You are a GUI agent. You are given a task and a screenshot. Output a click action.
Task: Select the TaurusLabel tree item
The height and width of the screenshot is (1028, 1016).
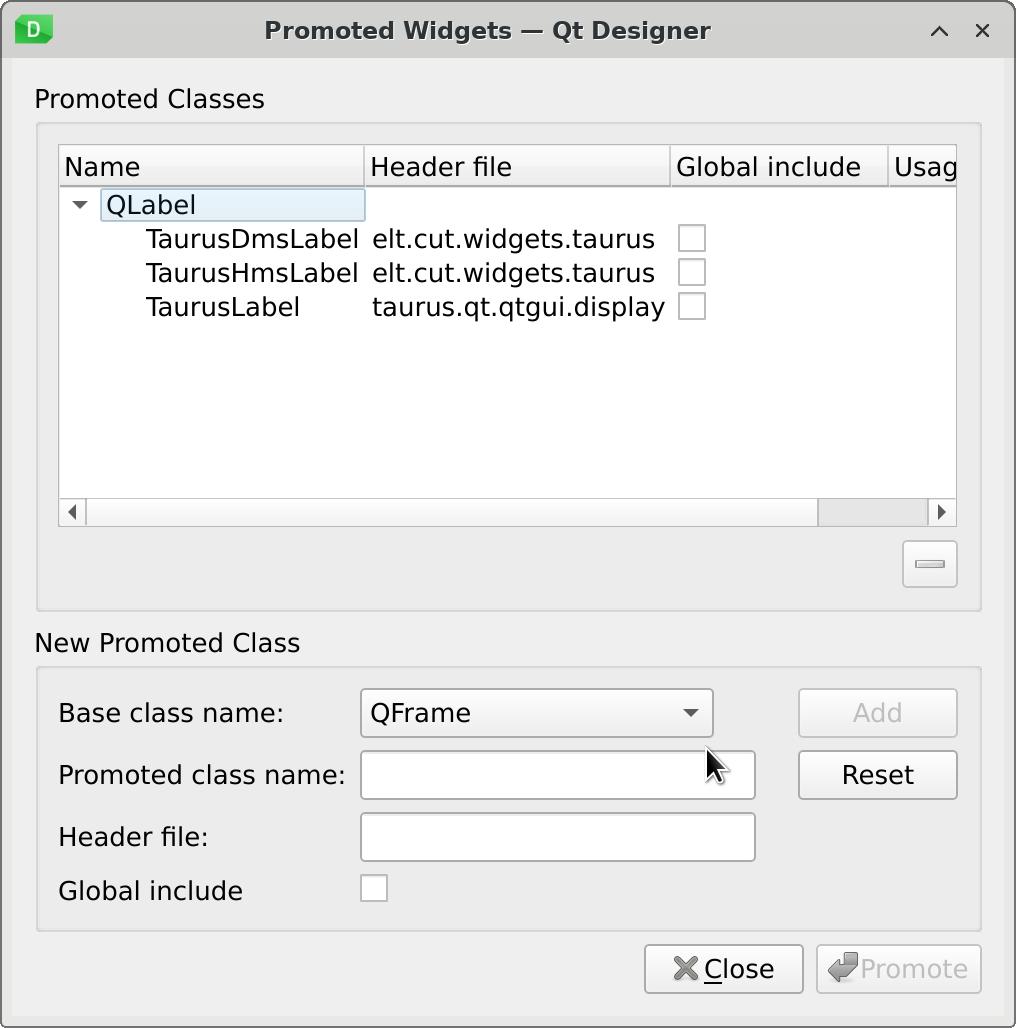[224, 306]
